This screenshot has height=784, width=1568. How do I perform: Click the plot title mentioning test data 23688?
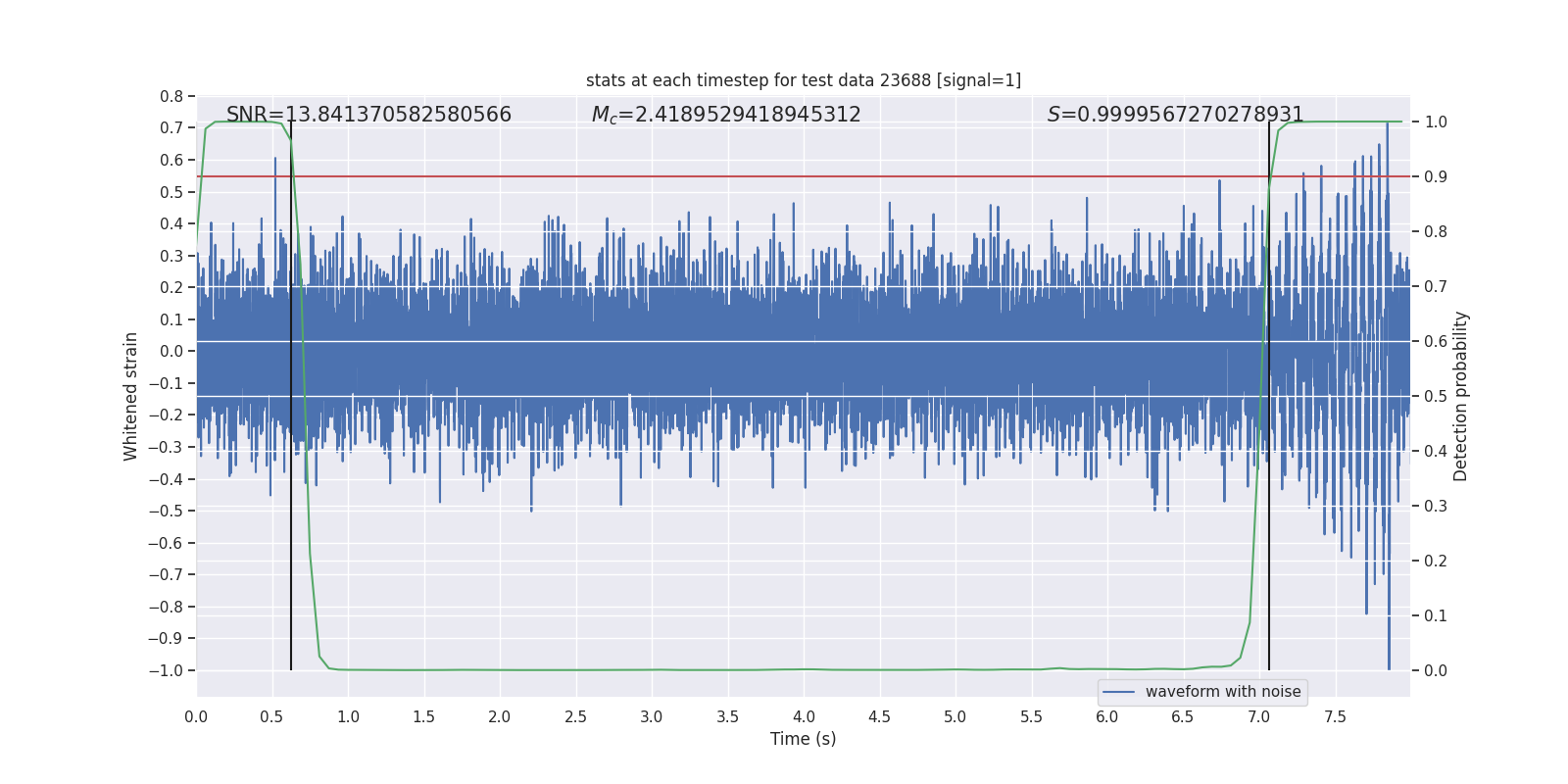(x=803, y=80)
